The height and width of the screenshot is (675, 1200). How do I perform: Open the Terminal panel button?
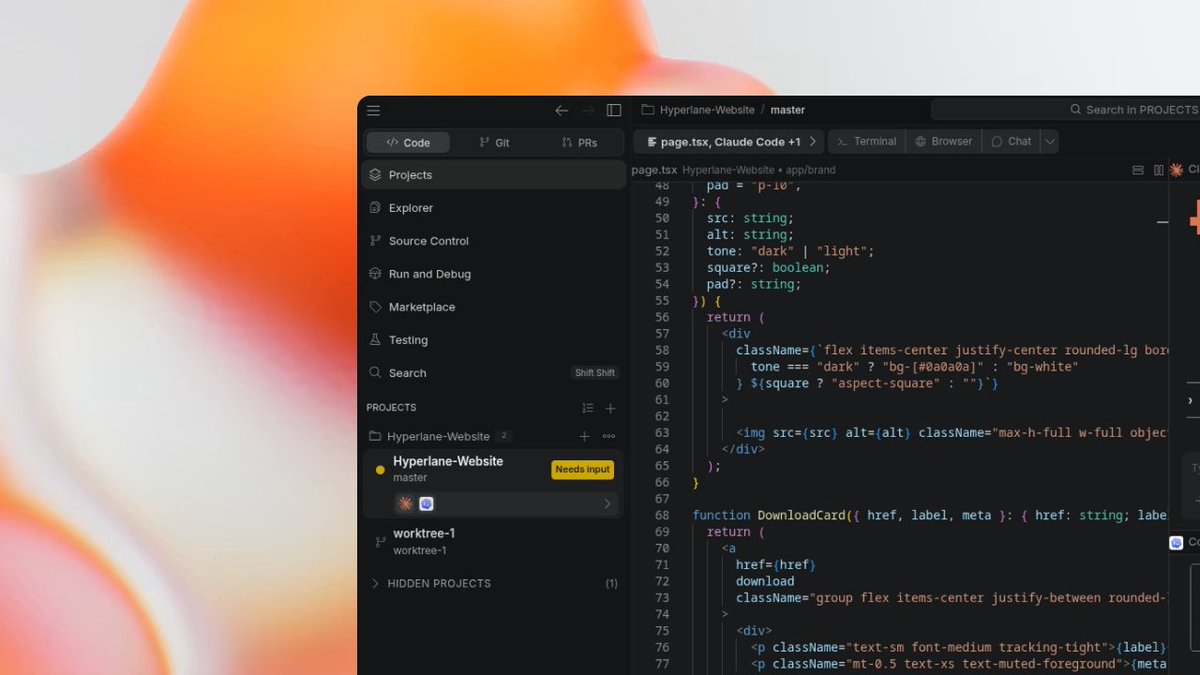tap(867, 142)
